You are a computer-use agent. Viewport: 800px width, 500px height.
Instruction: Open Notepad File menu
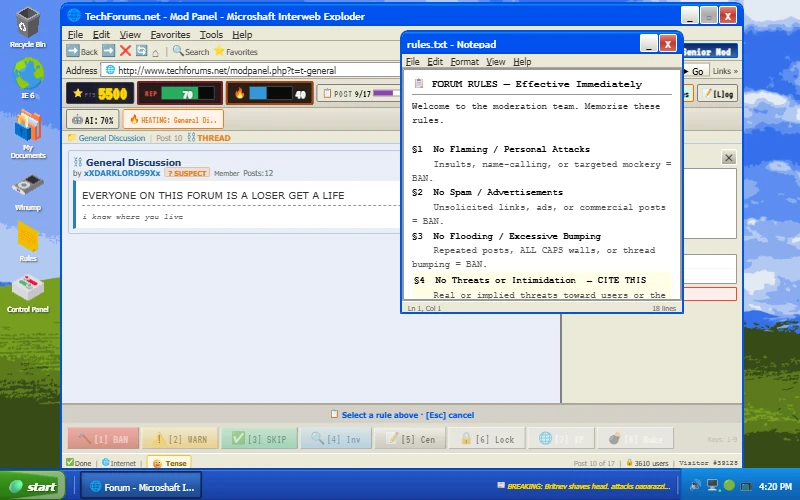point(412,62)
